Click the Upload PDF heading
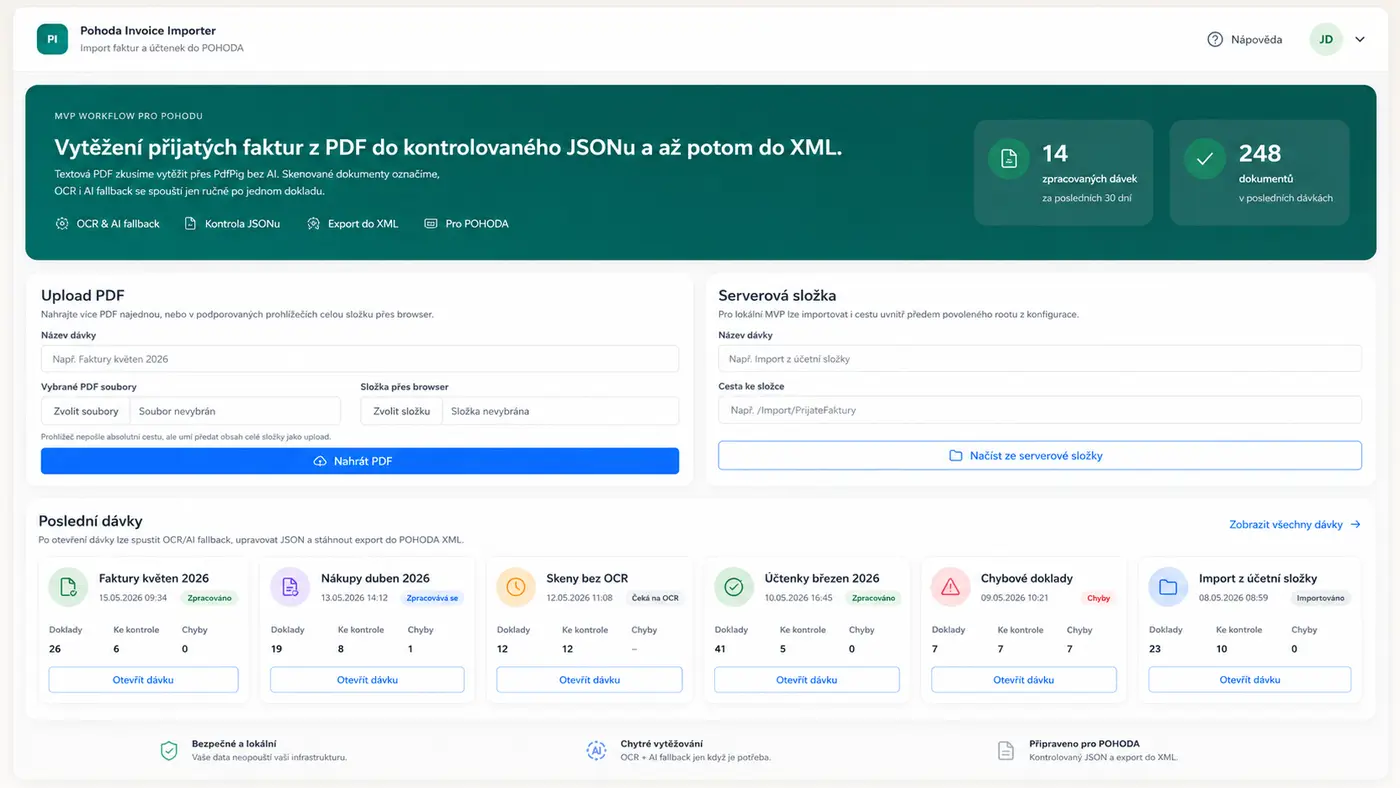This screenshot has width=1400, height=788. 83,296
